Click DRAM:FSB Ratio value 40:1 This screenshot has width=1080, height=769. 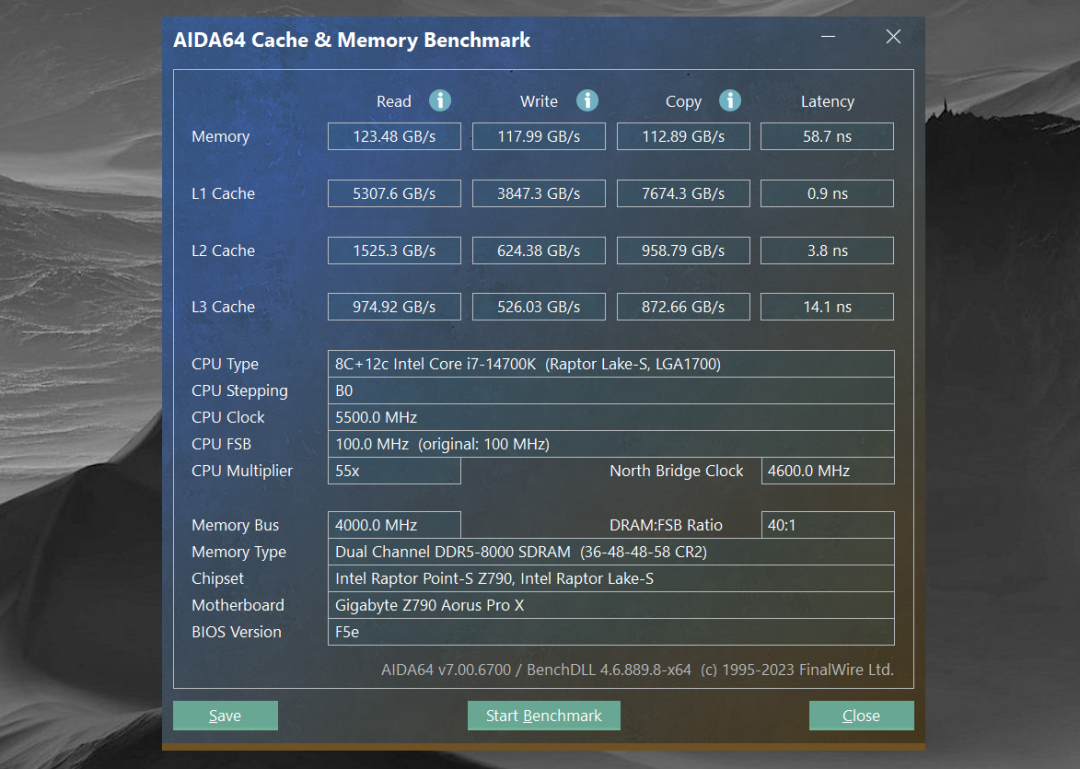(x=827, y=525)
